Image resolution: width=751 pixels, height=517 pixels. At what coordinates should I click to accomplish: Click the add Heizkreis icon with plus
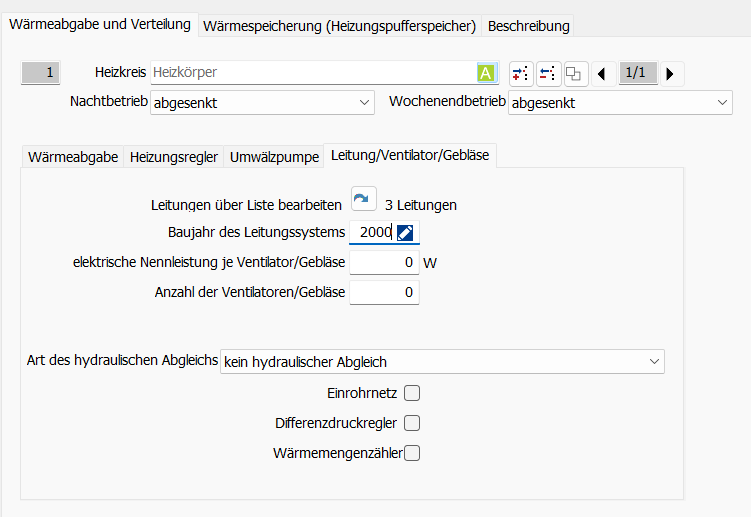(521, 73)
